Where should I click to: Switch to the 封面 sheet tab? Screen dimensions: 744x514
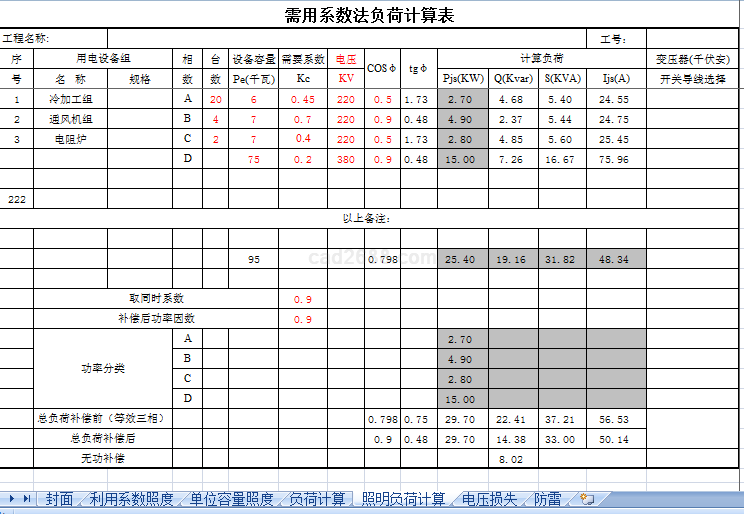tap(59, 499)
